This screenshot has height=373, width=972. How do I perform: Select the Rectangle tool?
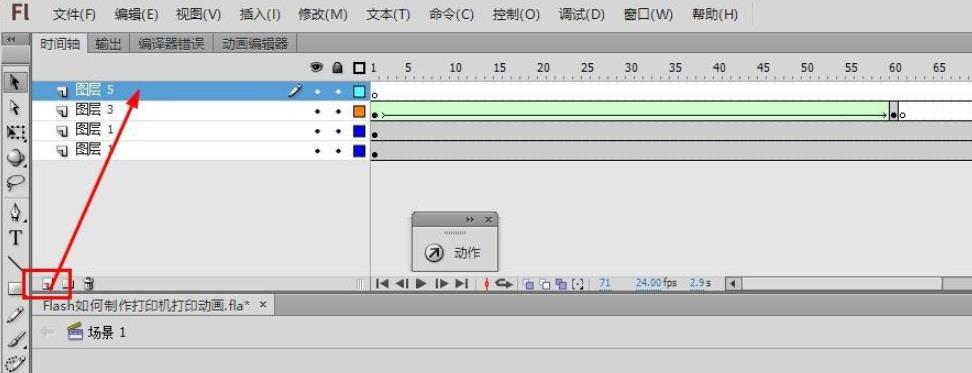pos(15,288)
